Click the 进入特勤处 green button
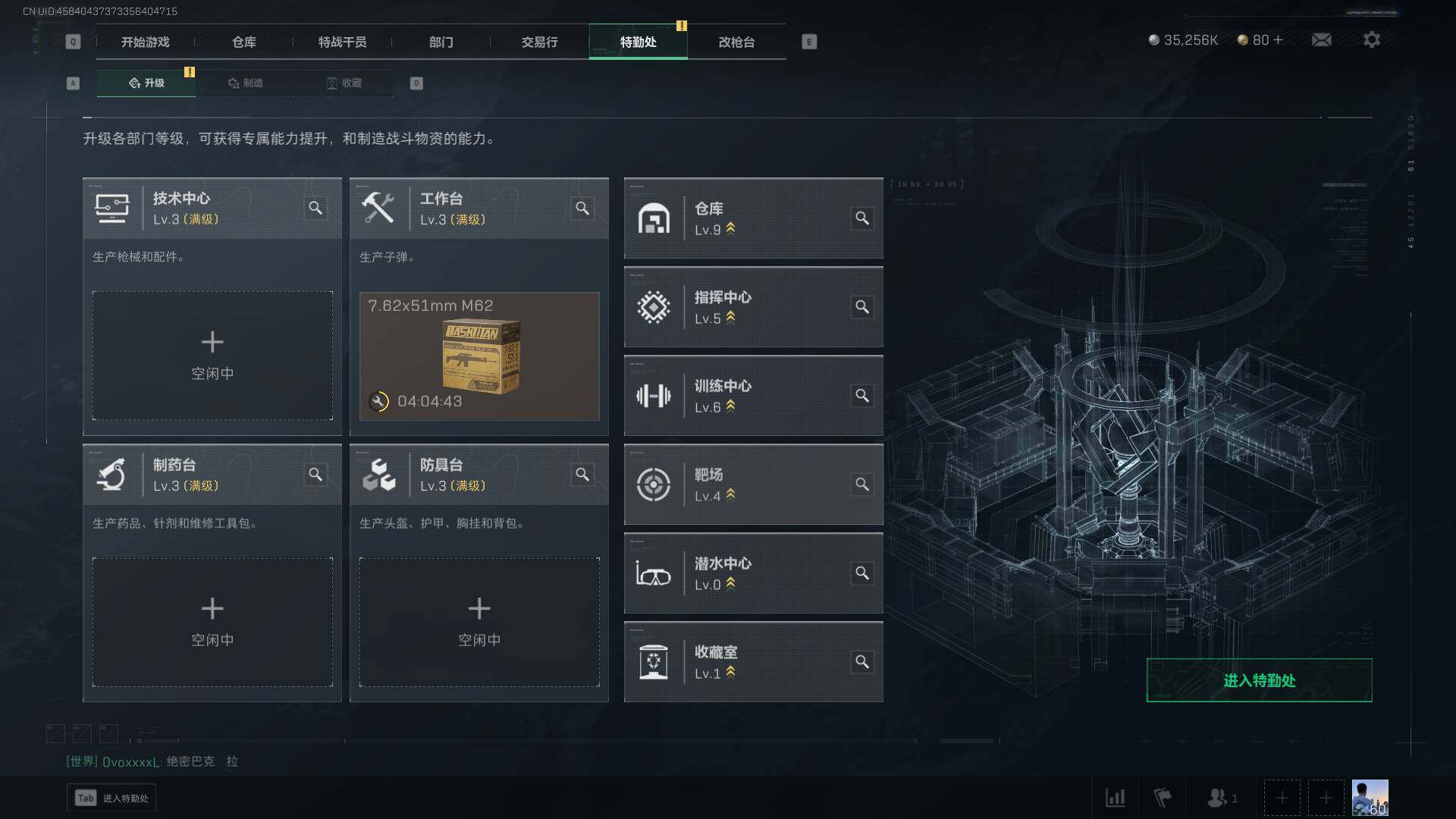1456x819 pixels. tap(1259, 680)
